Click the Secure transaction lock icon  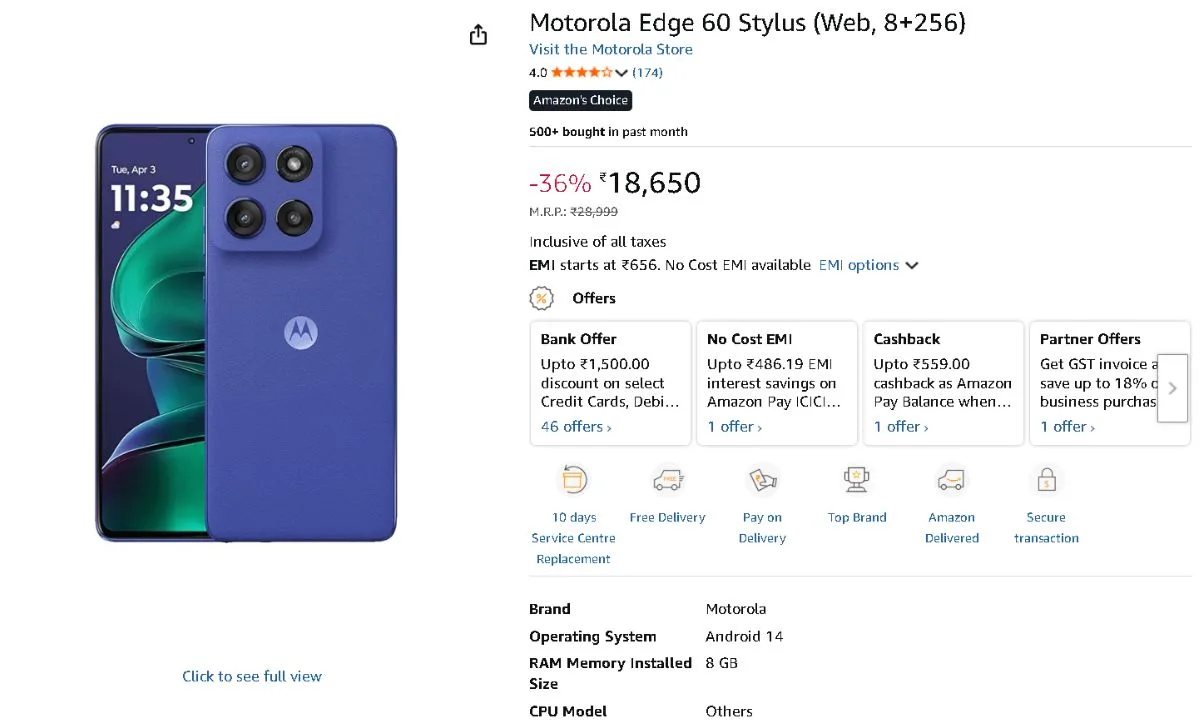tap(1046, 480)
